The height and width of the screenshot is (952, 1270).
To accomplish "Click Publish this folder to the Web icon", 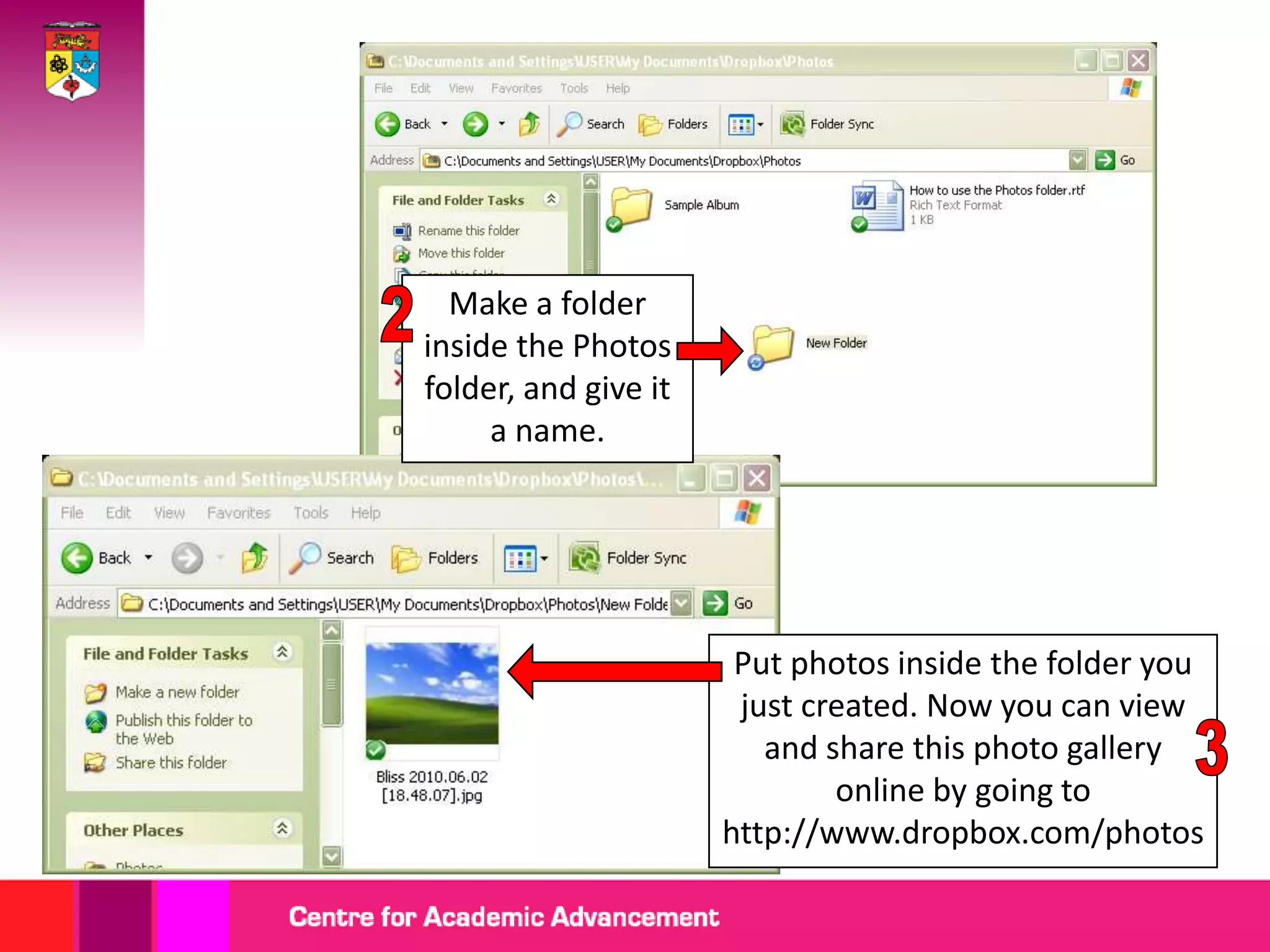I will coord(95,722).
